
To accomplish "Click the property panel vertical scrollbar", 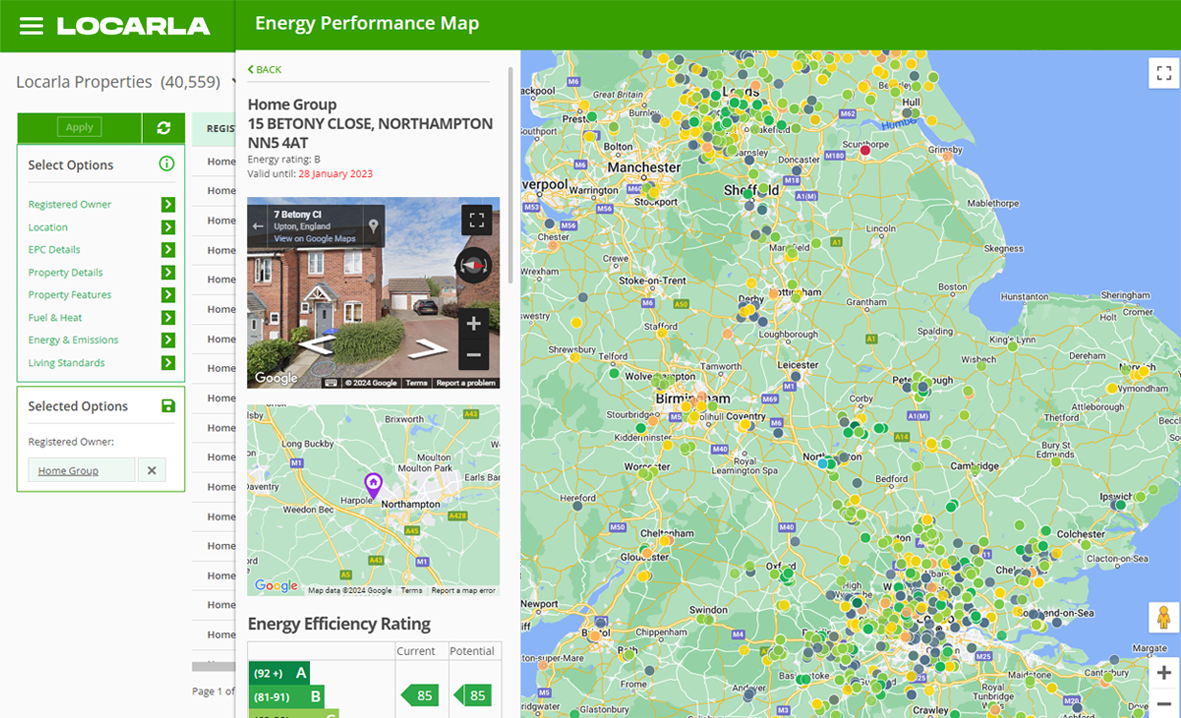I will 511,175.
